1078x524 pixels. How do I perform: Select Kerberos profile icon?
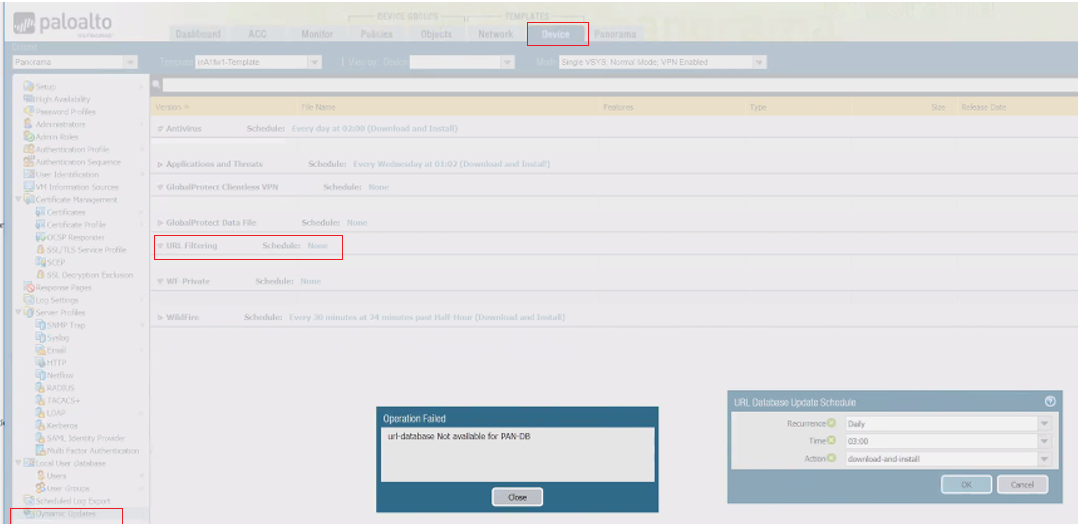(x=40, y=426)
